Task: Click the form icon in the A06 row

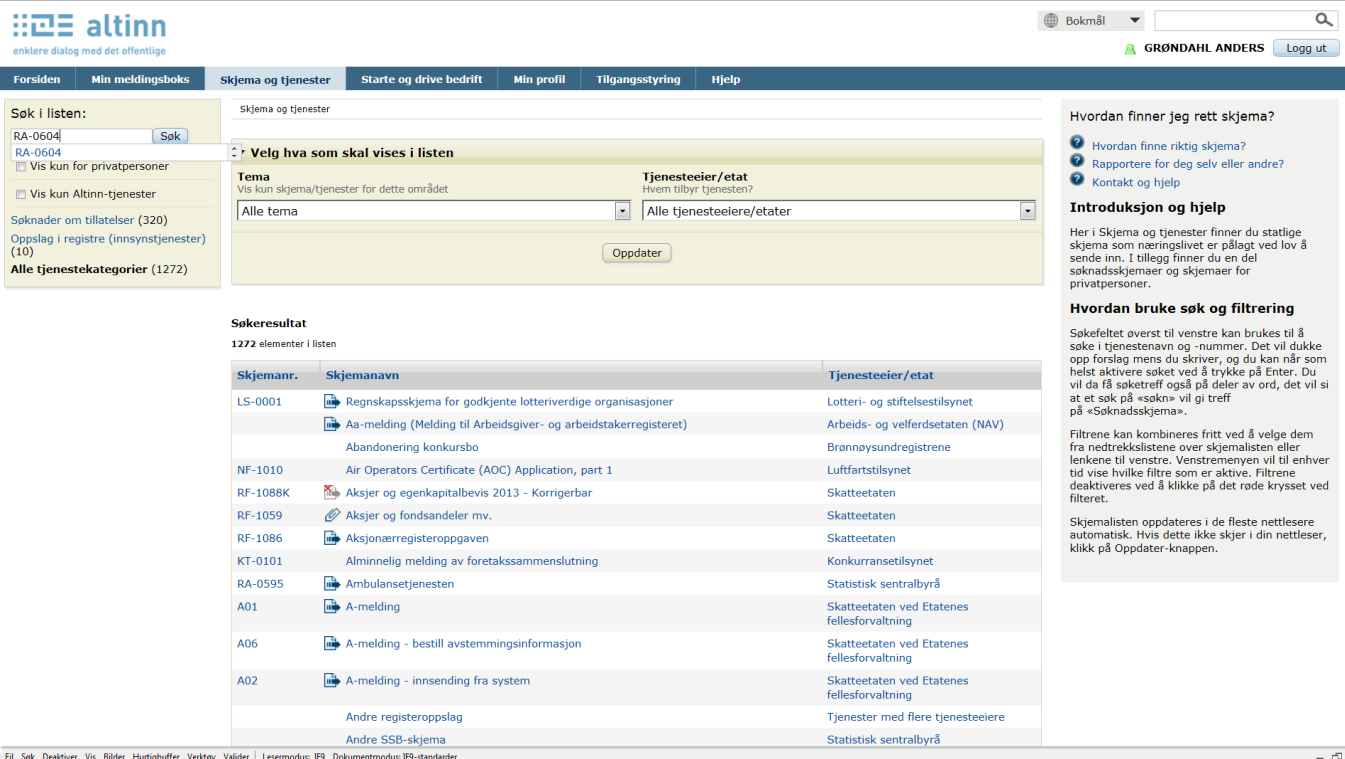Action: tap(333, 643)
